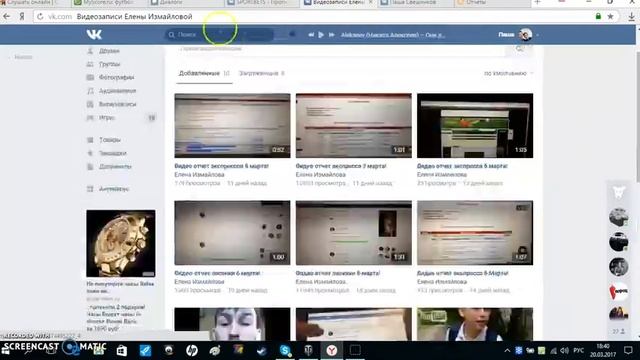Click the play button in the header audio player
Screen dimensions: 640x360
coord(321,35)
